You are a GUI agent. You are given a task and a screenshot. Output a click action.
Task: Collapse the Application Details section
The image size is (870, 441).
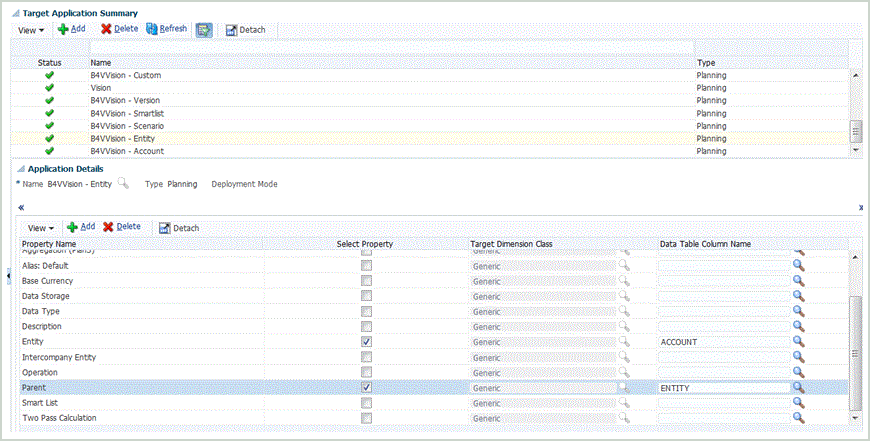[x=21, y=170]
